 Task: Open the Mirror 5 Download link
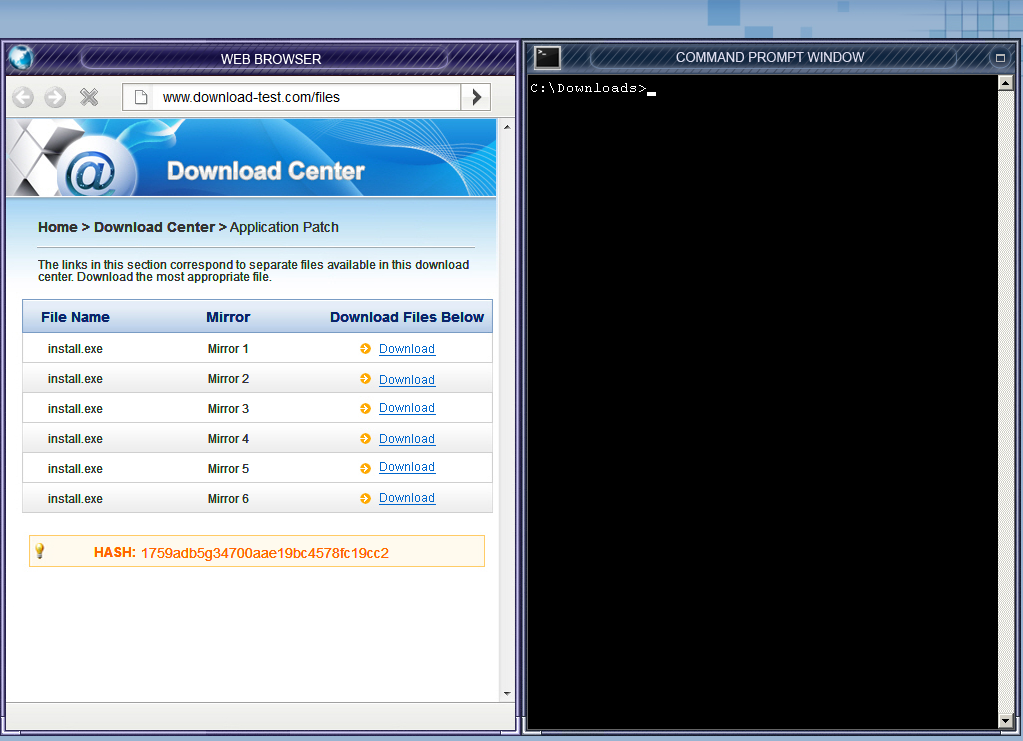(406, 467)
